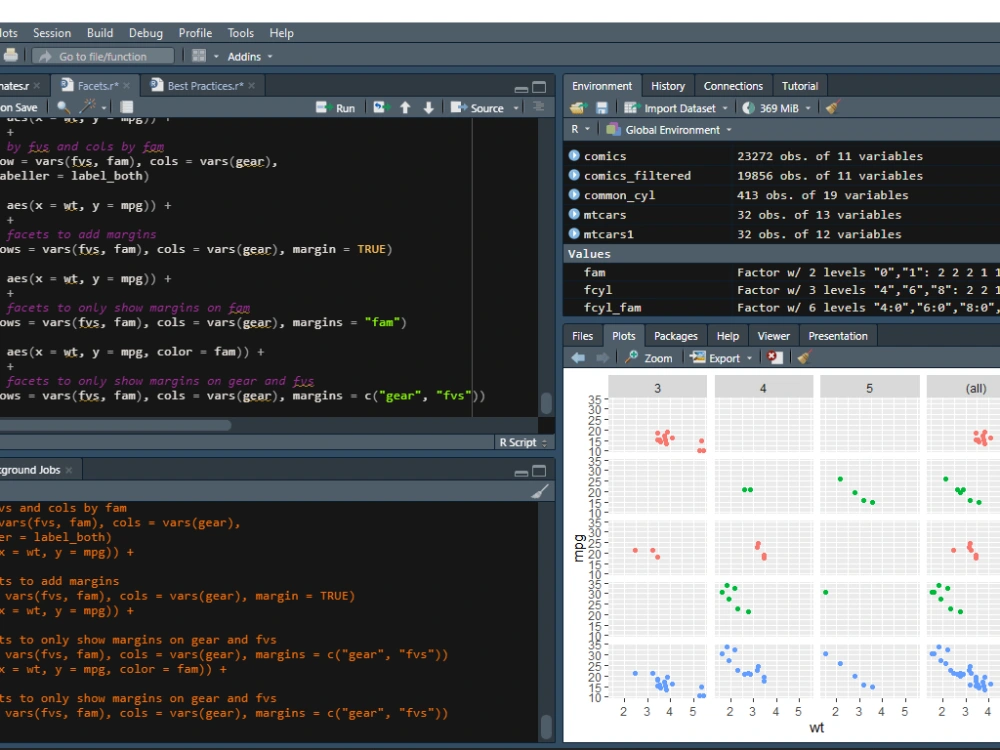
Task: Switch to the History tab
Action: [667, 85]
